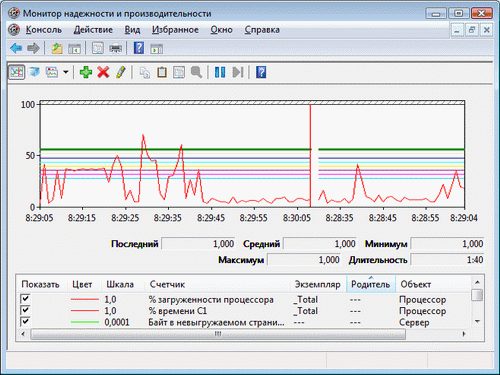The height and width of the screenshot is (375, 500).
Task: Open the graph type dropdown arrow
Action: (66, 72)
